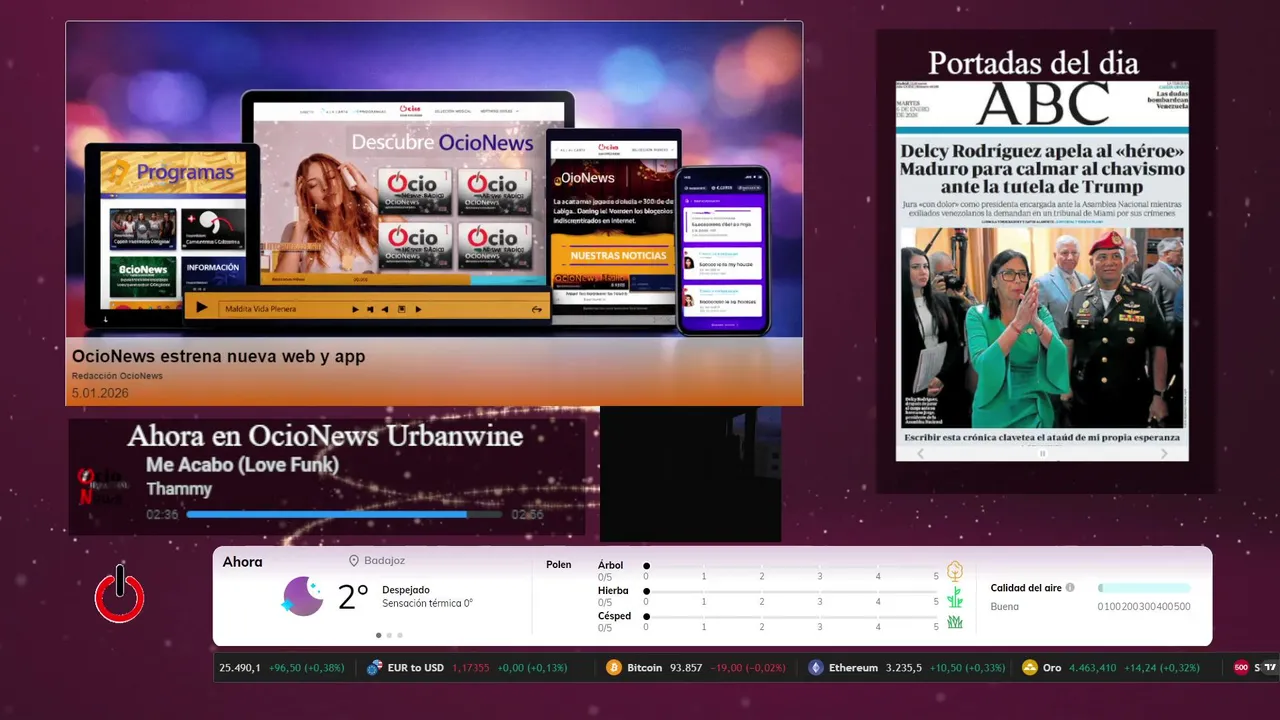This screenshot has height=720, width=1280.
Task: Click the Hierba pollen level slider
Action: click(x=791, y=591)
